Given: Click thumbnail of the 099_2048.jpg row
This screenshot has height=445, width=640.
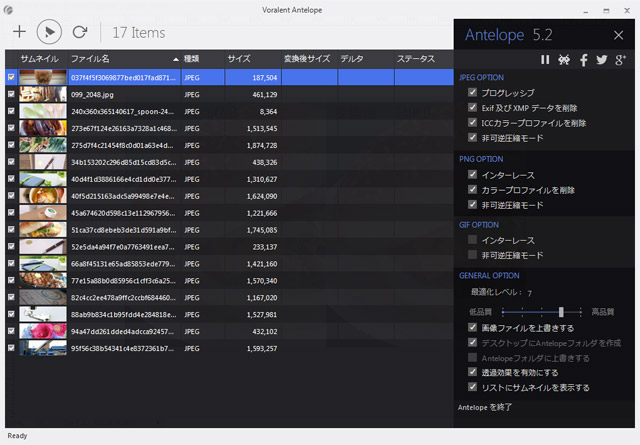Looking at the screenshot, I should pos(43,94).
